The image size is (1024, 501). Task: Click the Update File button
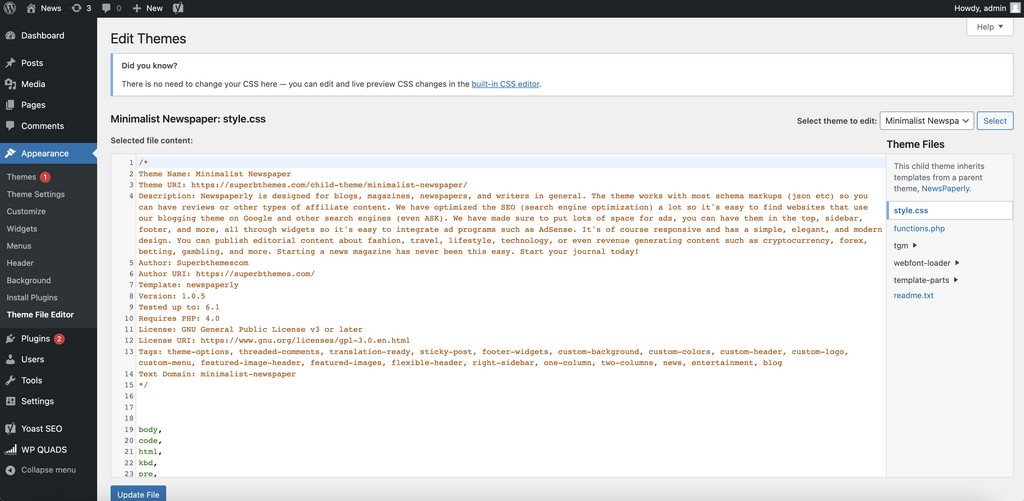138,494
